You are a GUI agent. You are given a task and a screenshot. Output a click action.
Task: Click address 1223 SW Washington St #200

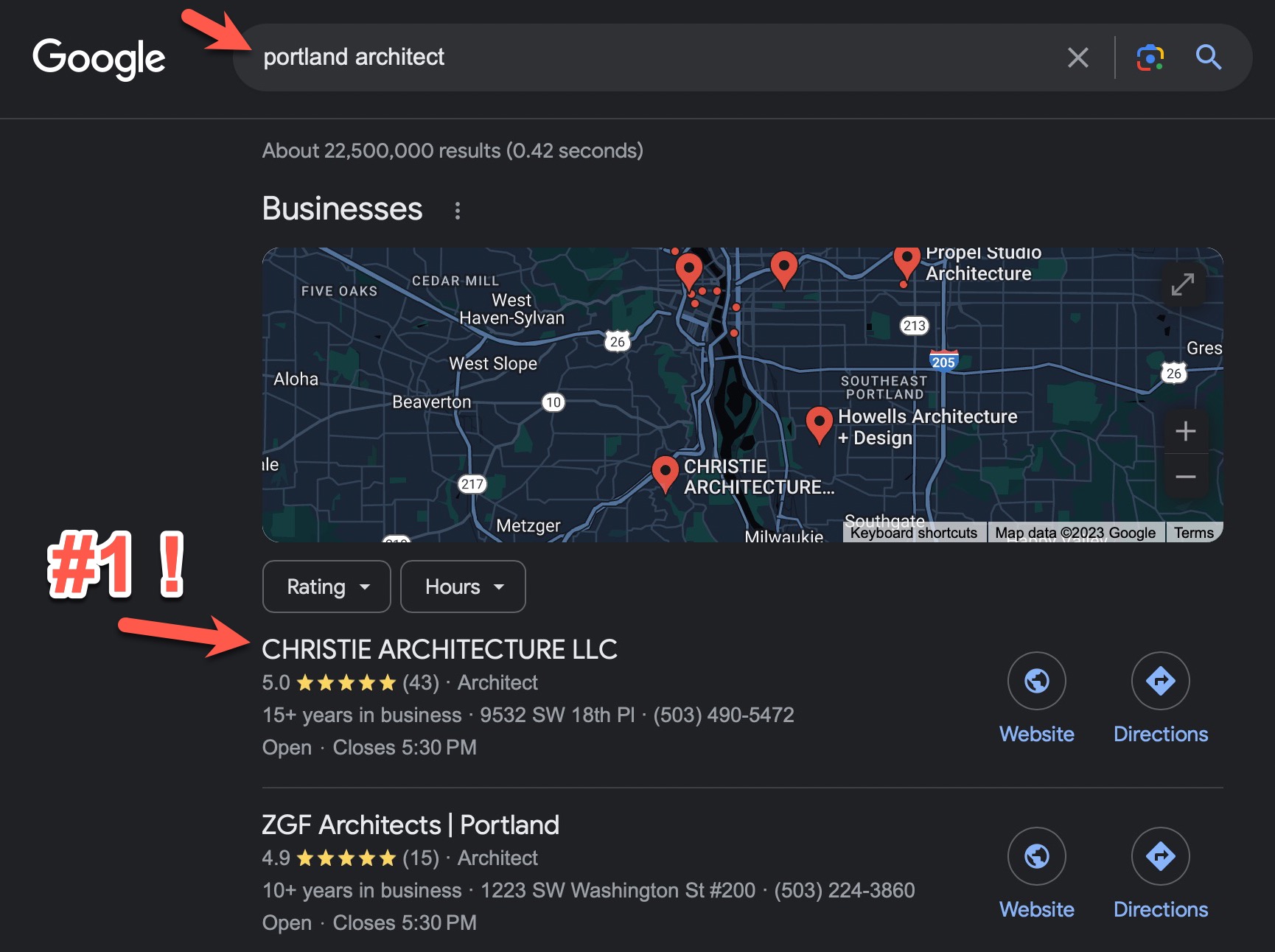click(x=618, y=890)
